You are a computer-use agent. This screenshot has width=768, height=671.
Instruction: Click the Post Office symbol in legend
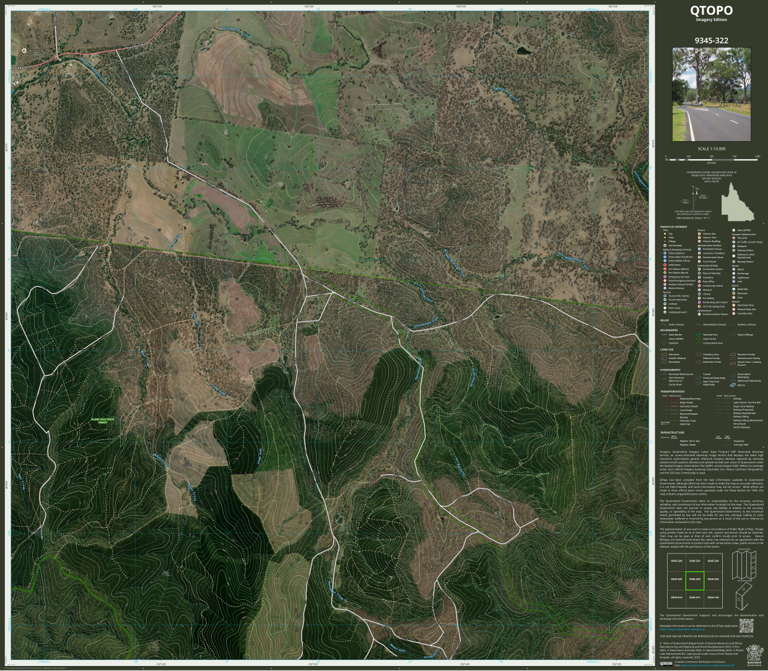[x=699, y=282]
